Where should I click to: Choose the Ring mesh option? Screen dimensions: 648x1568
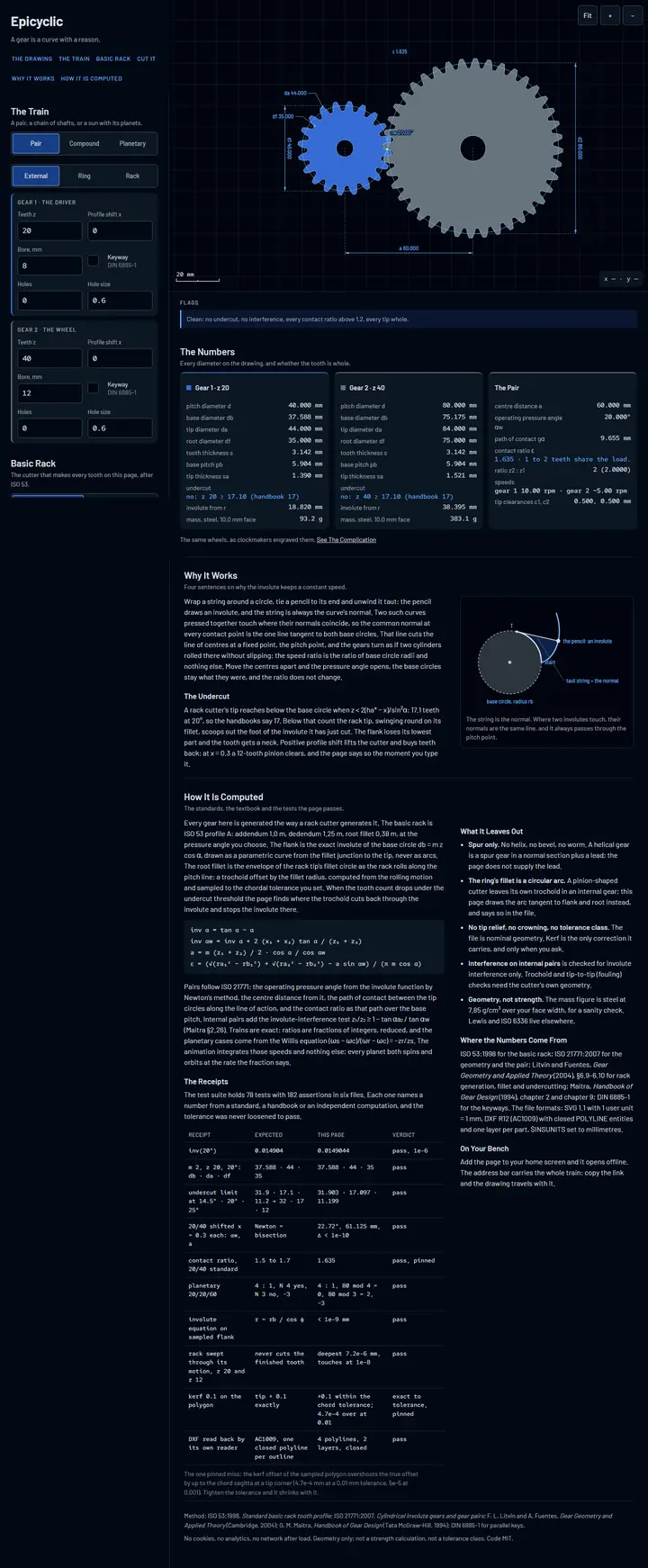click(x=85, y=176)
